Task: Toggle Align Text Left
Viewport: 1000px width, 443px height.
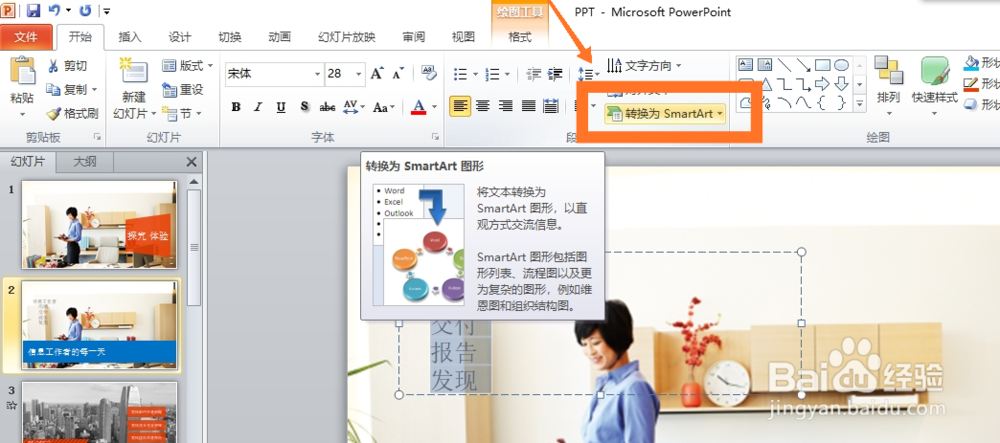Action: click(460, 106)
